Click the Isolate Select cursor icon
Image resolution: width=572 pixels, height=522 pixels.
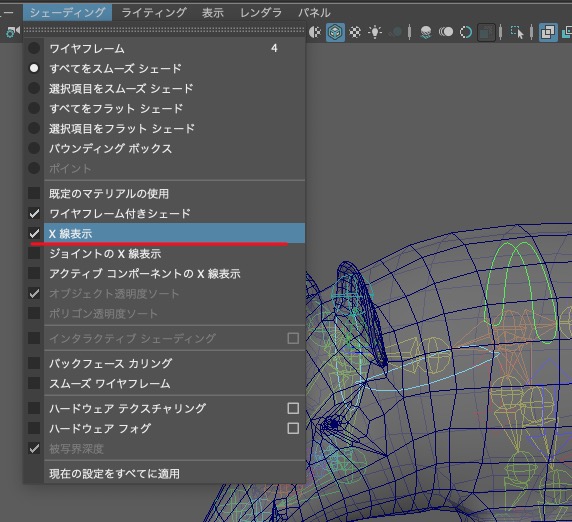pos(517,32)
